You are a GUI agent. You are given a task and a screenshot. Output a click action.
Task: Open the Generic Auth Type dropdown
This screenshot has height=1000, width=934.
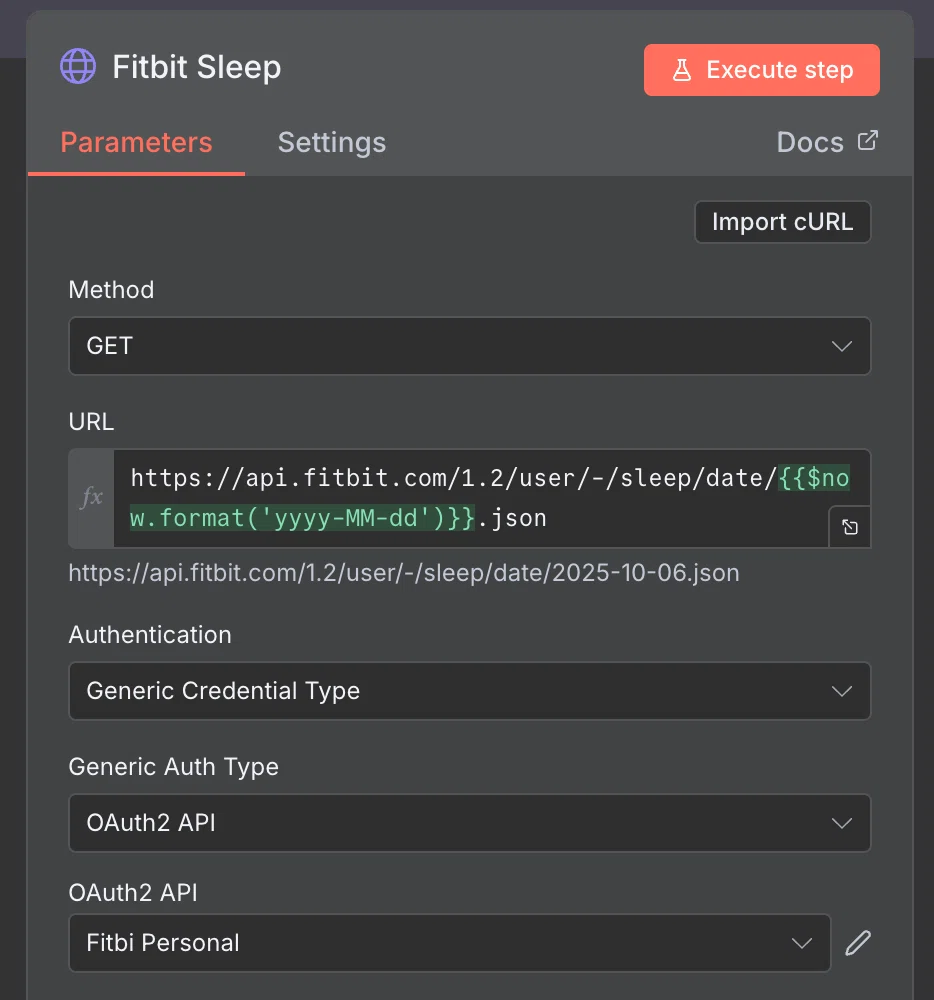click(469, 823)
